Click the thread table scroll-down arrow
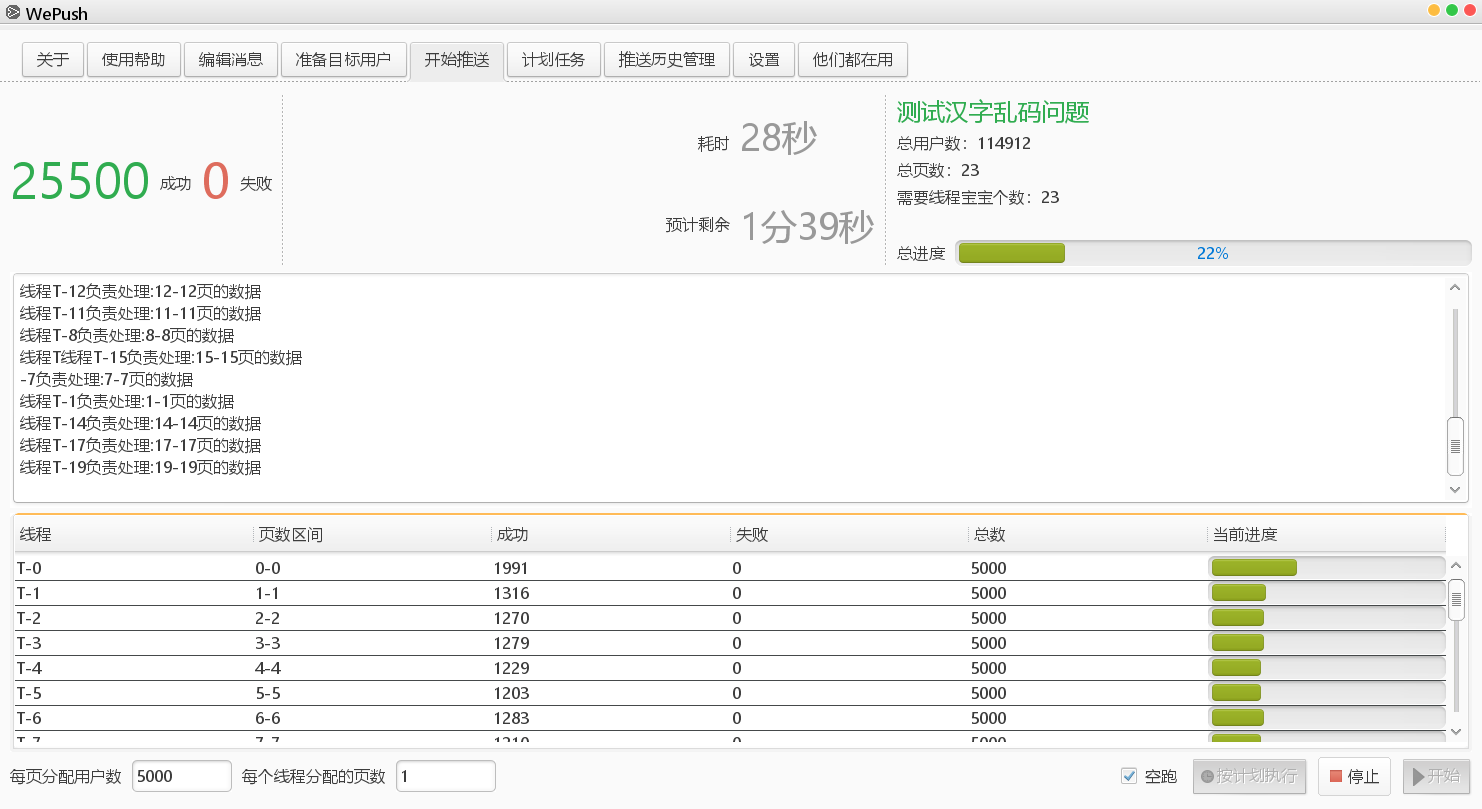The height and width of the screenshot is (809, 1482). click(1456, 733)
